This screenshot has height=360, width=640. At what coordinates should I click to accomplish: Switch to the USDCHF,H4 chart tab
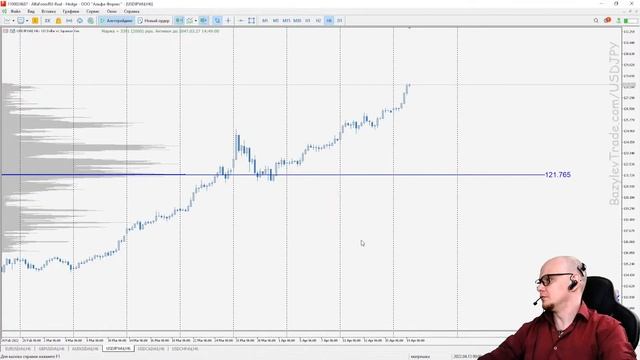[x=185, y=349]
